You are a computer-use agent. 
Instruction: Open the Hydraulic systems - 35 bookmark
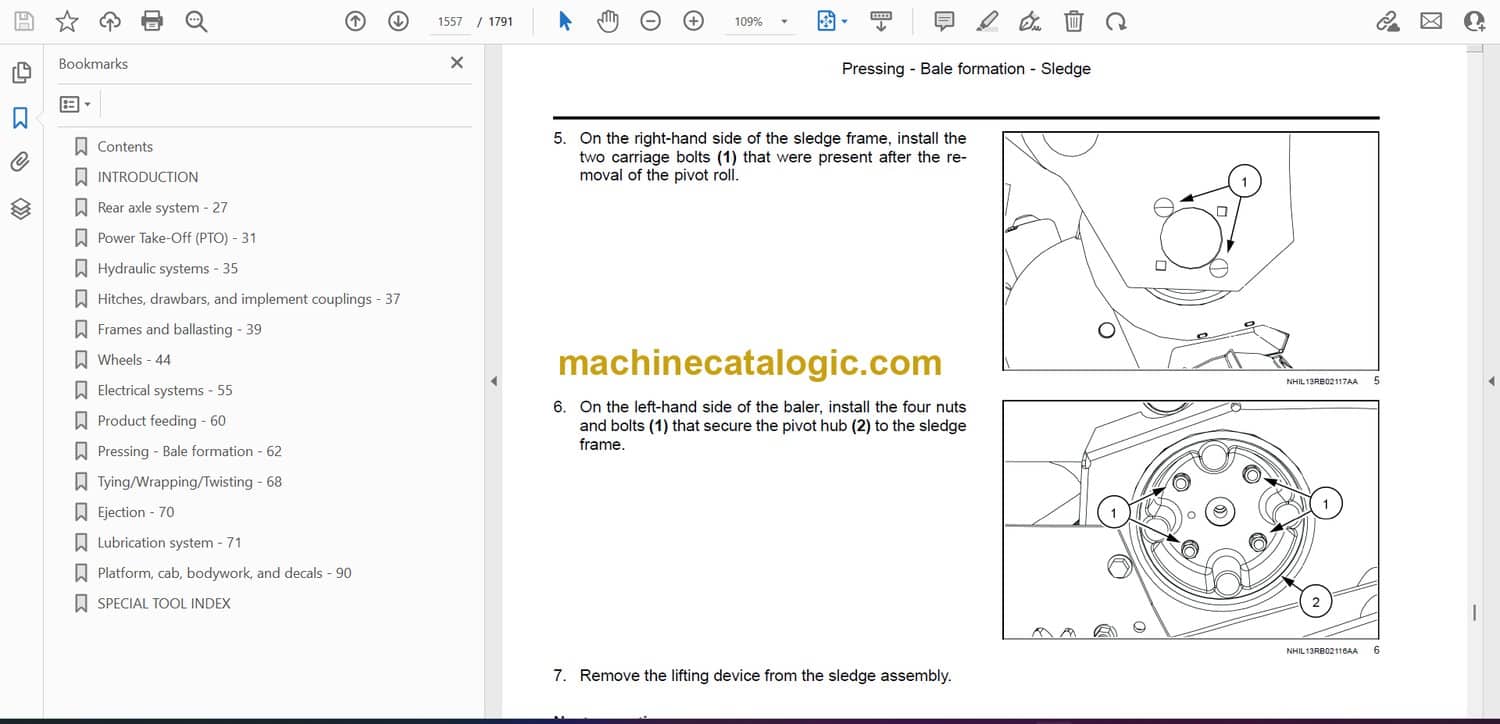click(167, 268)
